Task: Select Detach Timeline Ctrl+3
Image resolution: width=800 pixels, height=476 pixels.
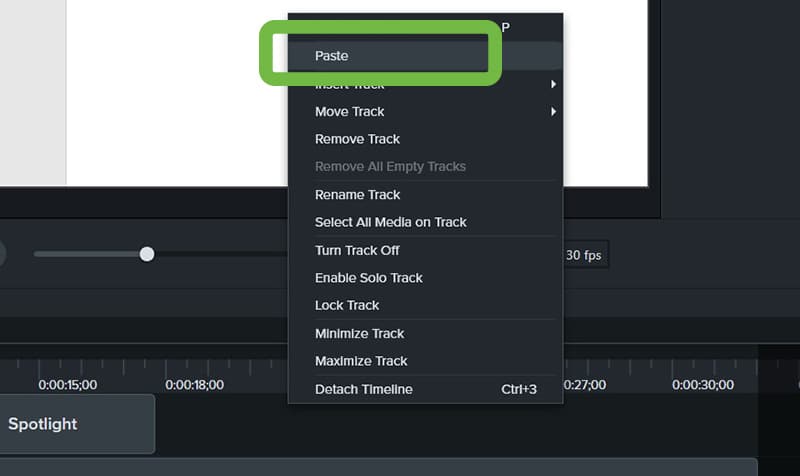Action: click(425, 389)
